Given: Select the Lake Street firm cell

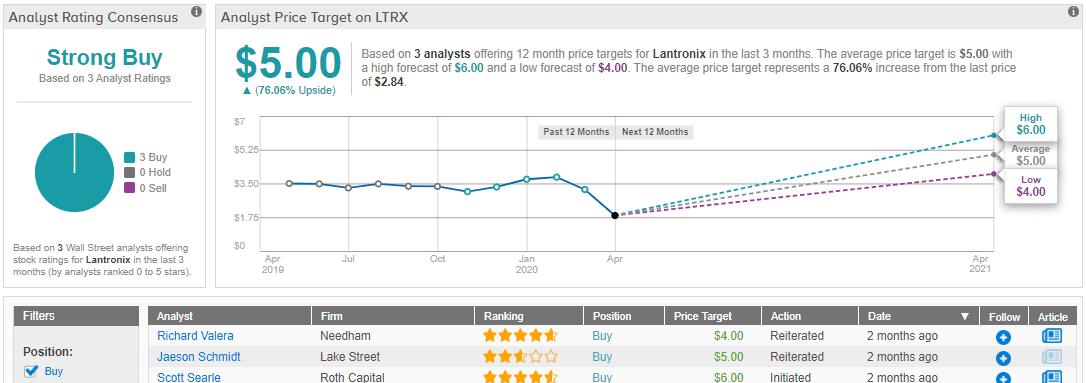Looking at the screenshot, I should tap(350, 357).
